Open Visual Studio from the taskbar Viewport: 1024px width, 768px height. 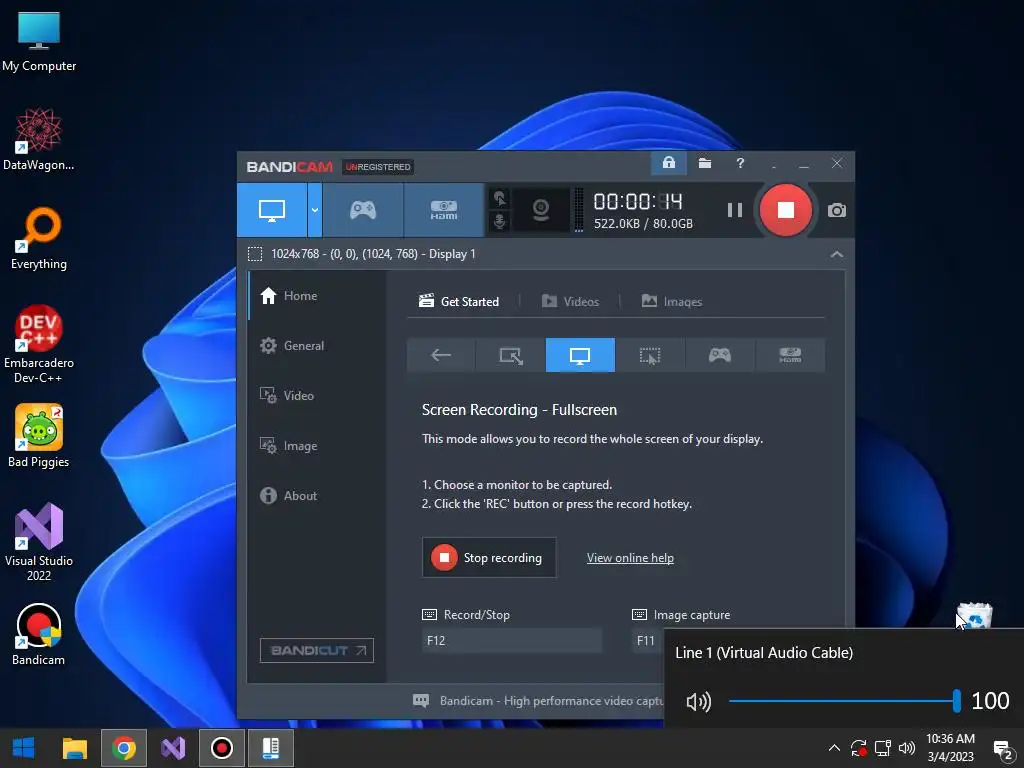click(173, 748)
